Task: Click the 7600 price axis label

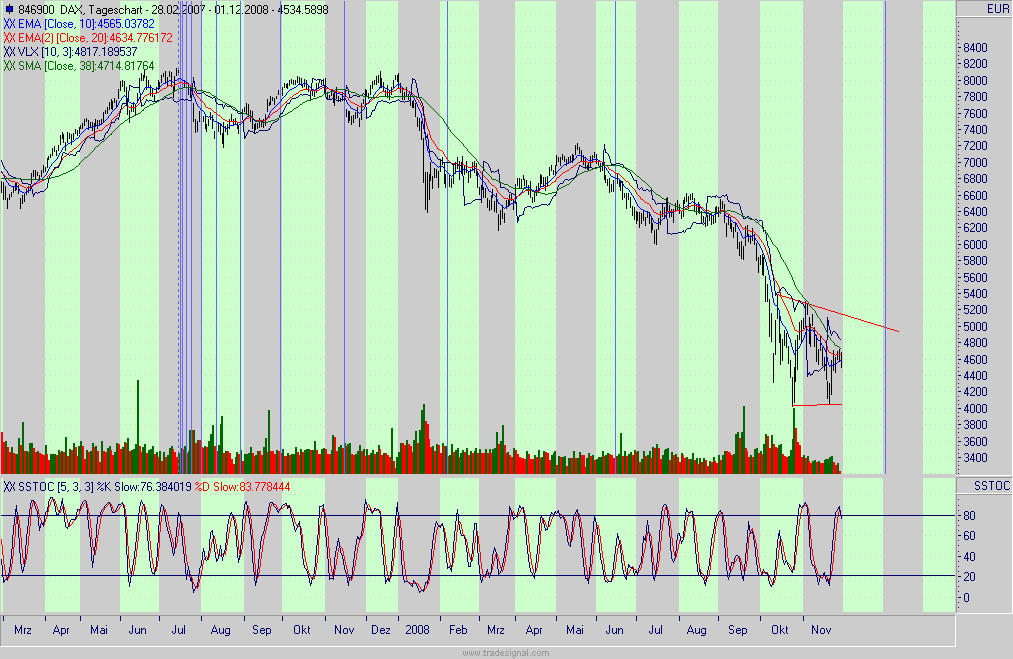Action: [975, 114]
